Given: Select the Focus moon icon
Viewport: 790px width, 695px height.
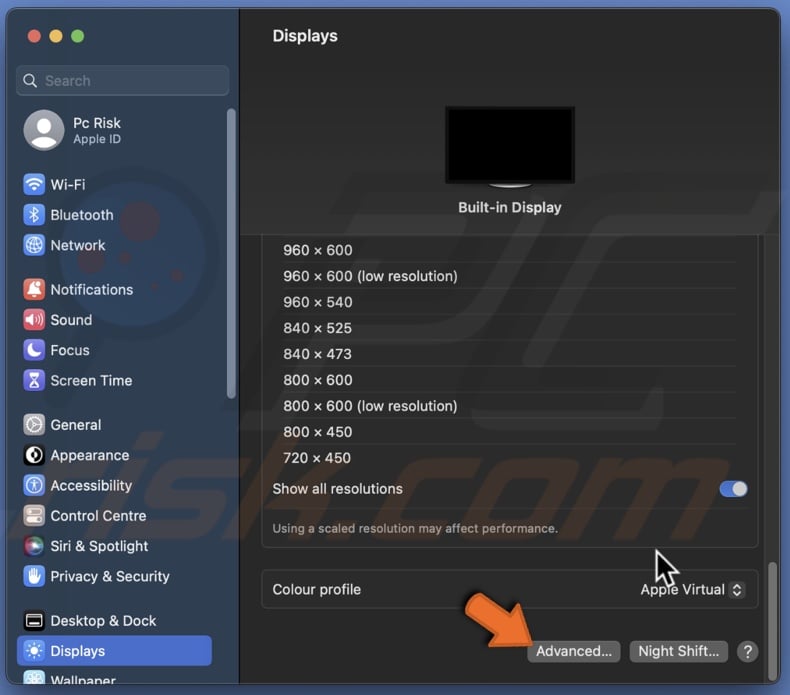Looking at the screenshot, I should [x=34, y=350].
